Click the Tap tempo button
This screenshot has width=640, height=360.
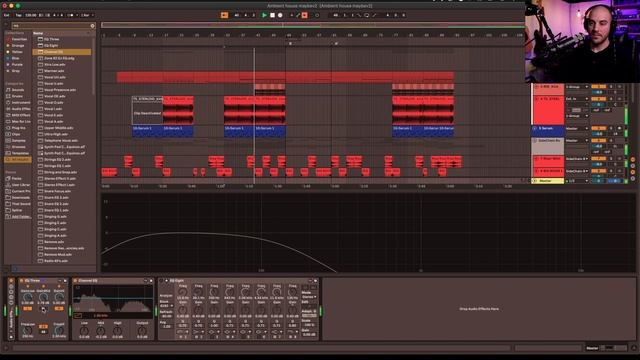point(18,15)
